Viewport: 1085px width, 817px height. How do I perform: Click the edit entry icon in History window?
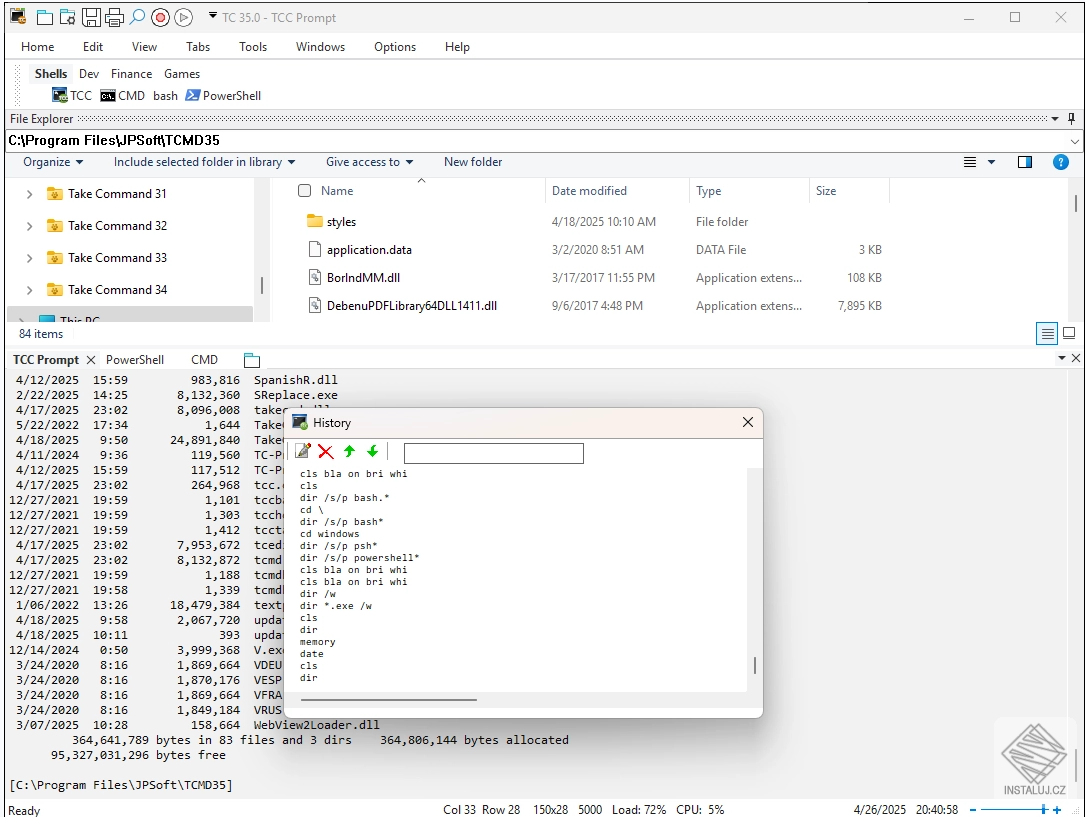tap(302, 452)
